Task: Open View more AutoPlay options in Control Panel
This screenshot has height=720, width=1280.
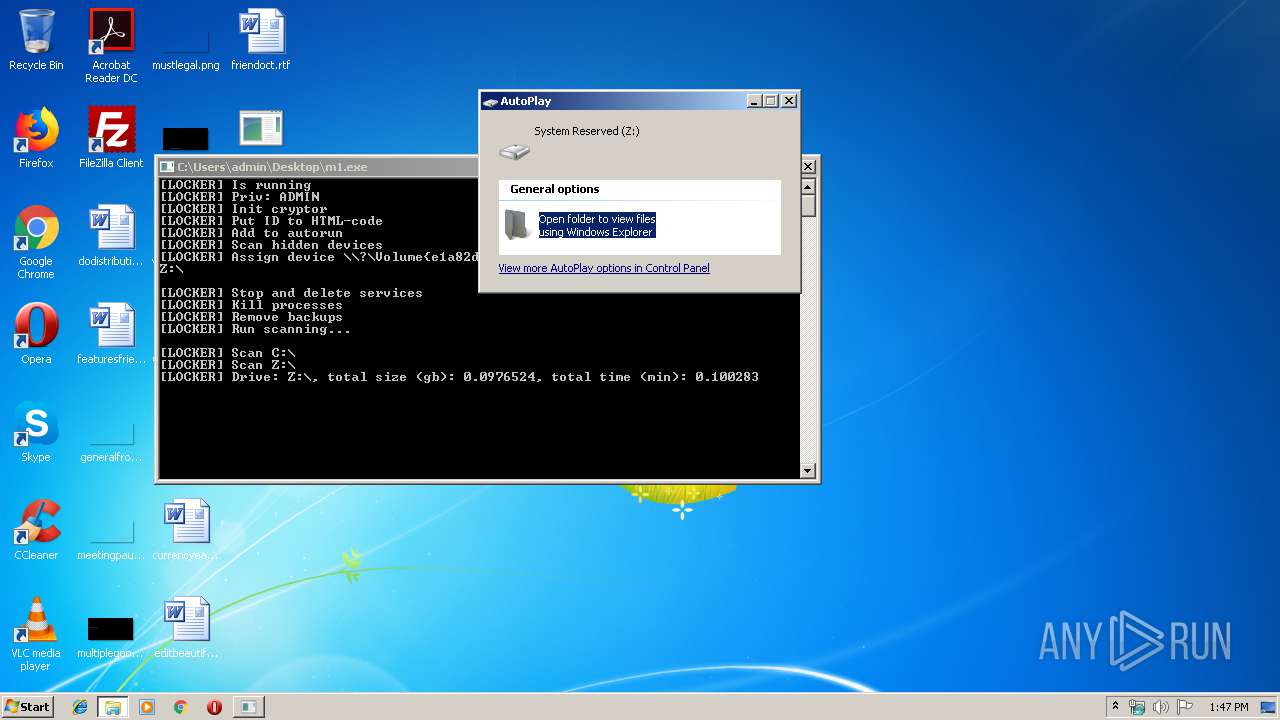Action: click(x=604, y=268)
